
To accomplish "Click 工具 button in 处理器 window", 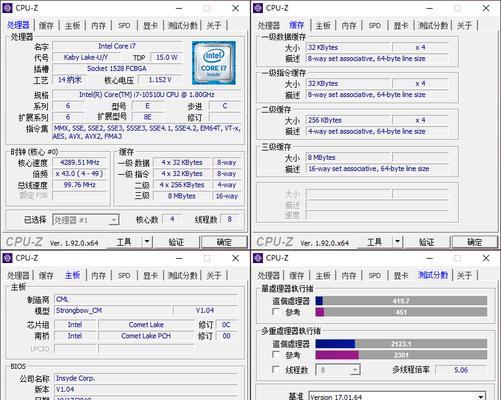I will tap(125, 242).
